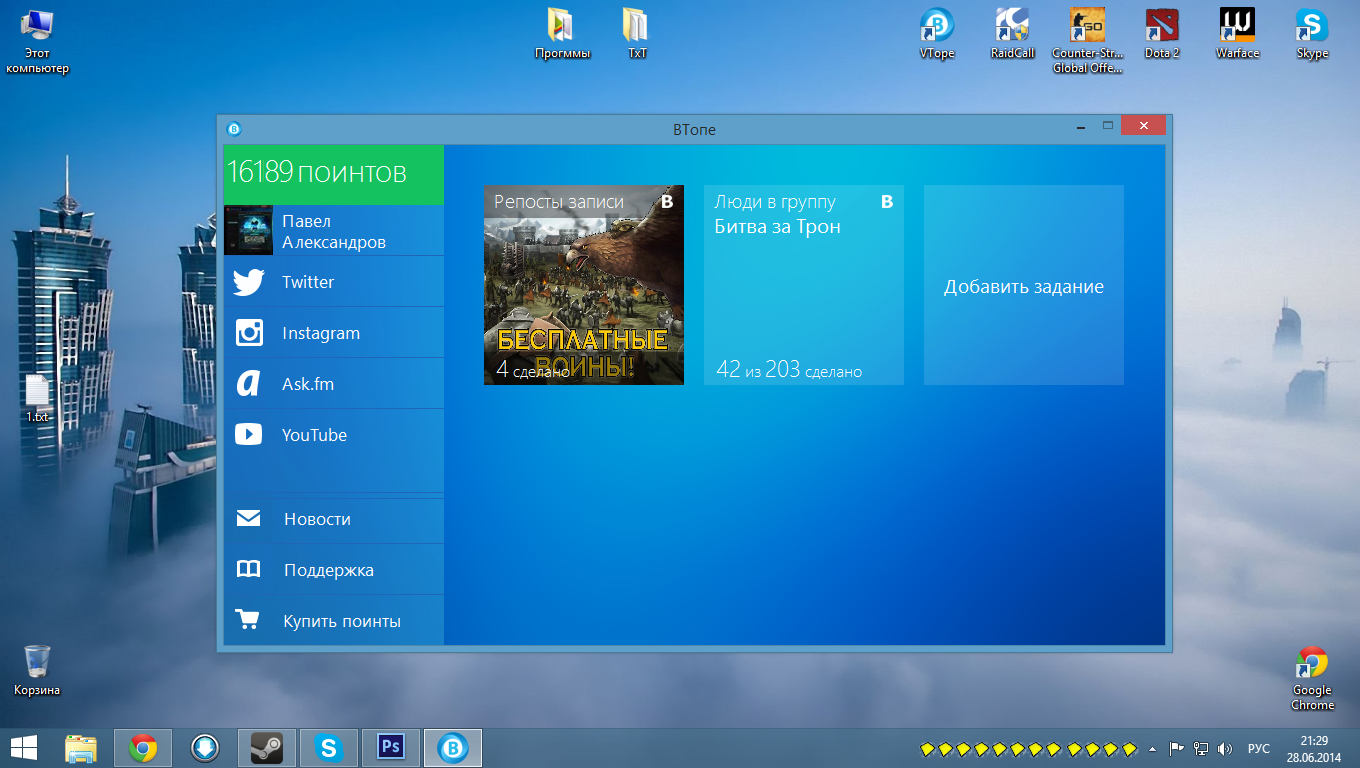The height and width of the screenshot is (768, 1360).
Task: Switch the РУС input language indicator
Action: click(x=1259, y=748)
